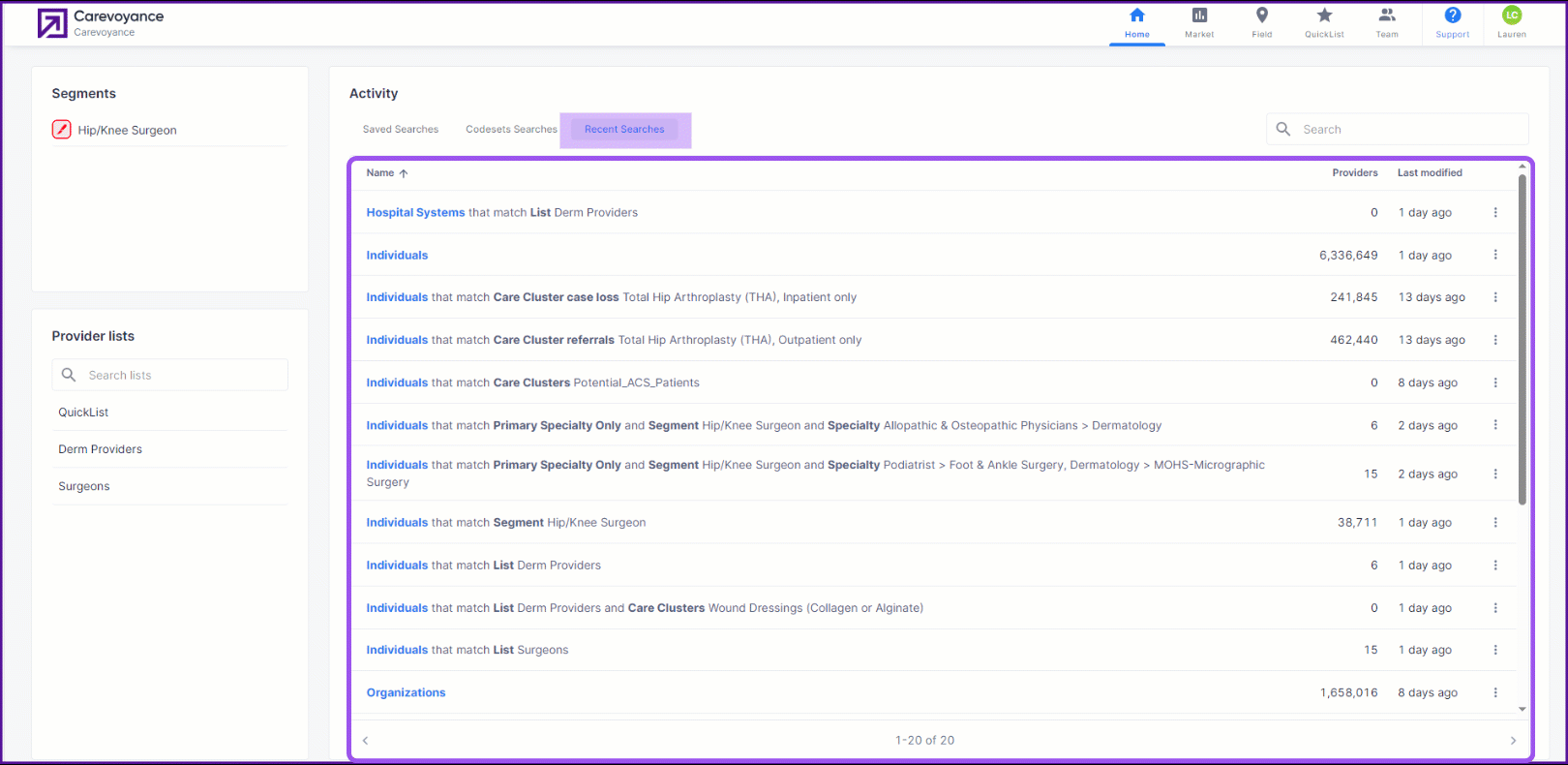The height and width of the screenshot is (765, 1568).
Task: Click provider count 241,845
Action: (x=1354, y=297)
